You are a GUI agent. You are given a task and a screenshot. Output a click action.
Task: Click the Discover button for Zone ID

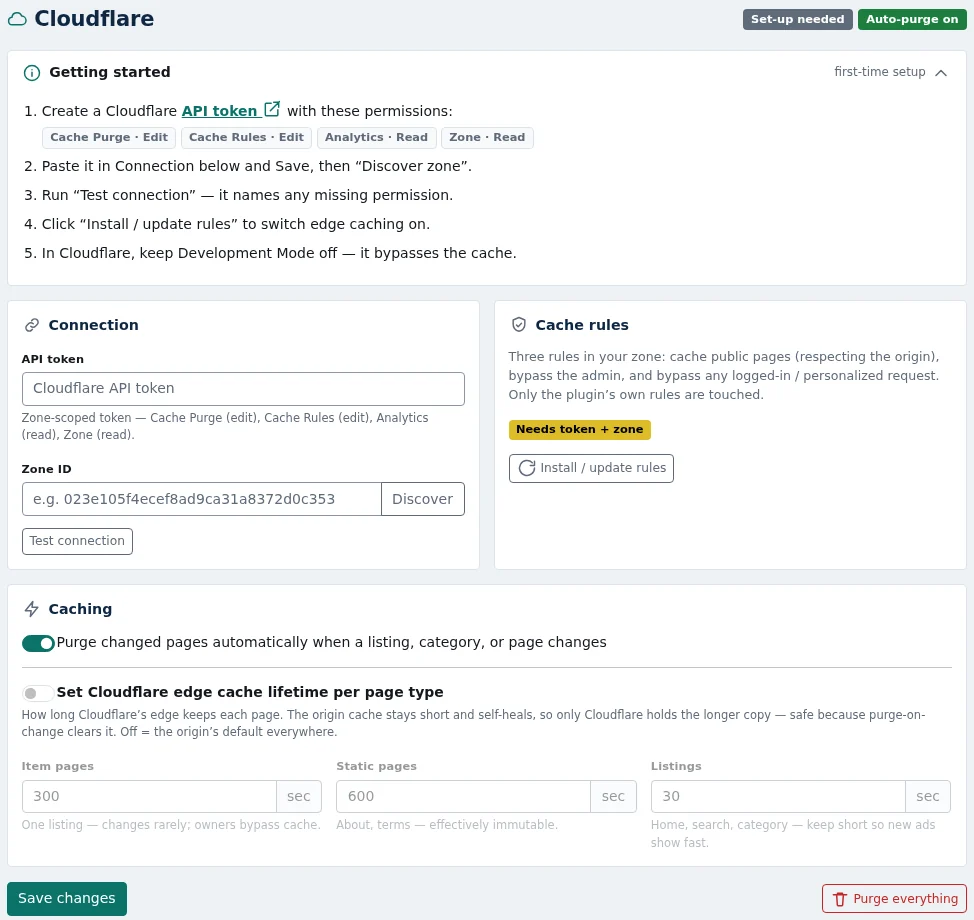(422, 499)
